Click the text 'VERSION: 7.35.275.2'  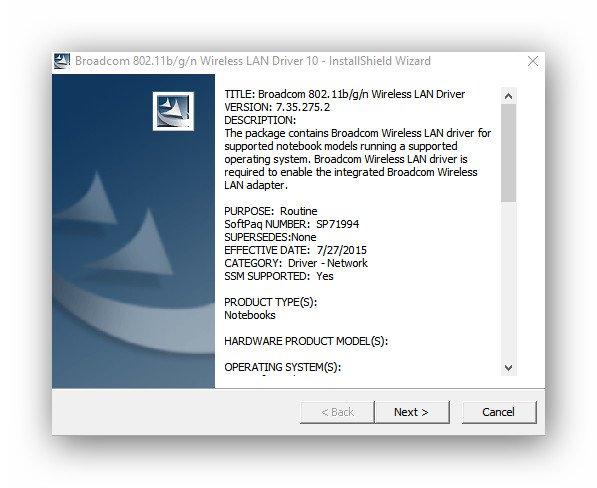click(x=277, y=107)
